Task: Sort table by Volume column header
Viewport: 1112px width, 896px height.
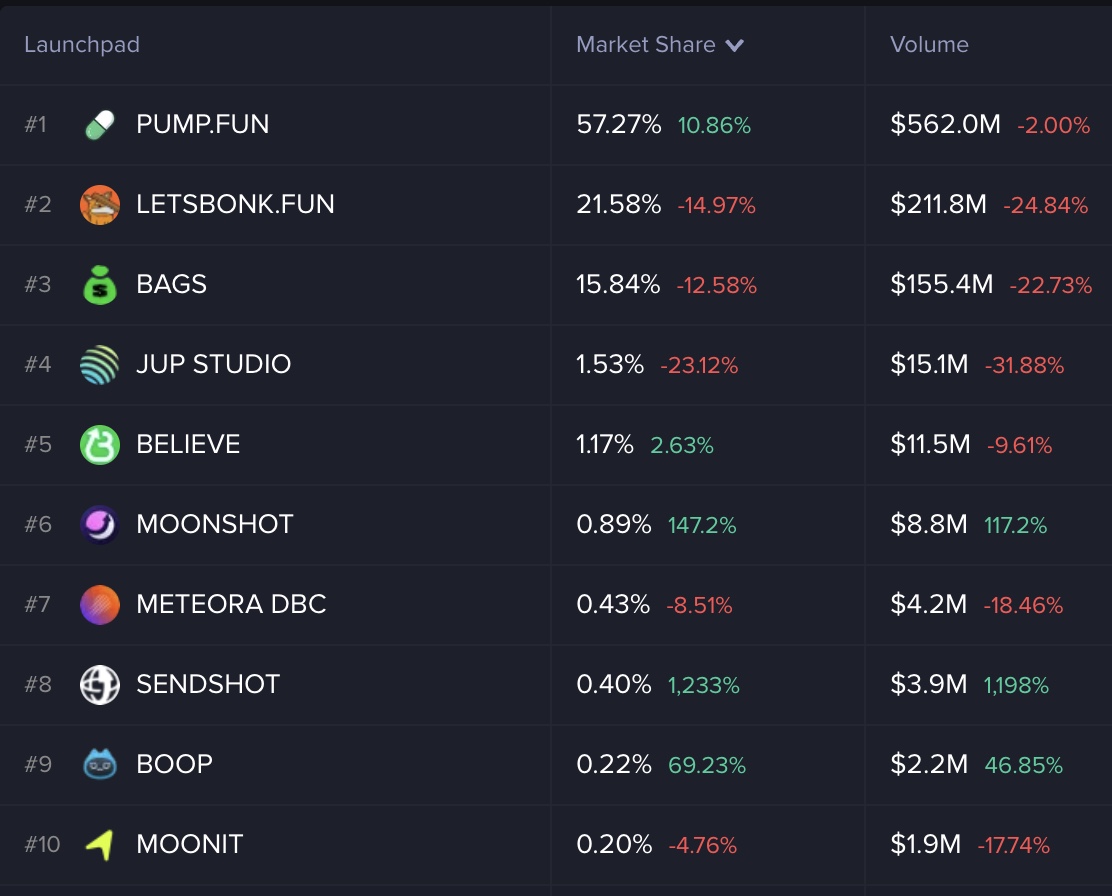Action: click(x=929, y=45)
